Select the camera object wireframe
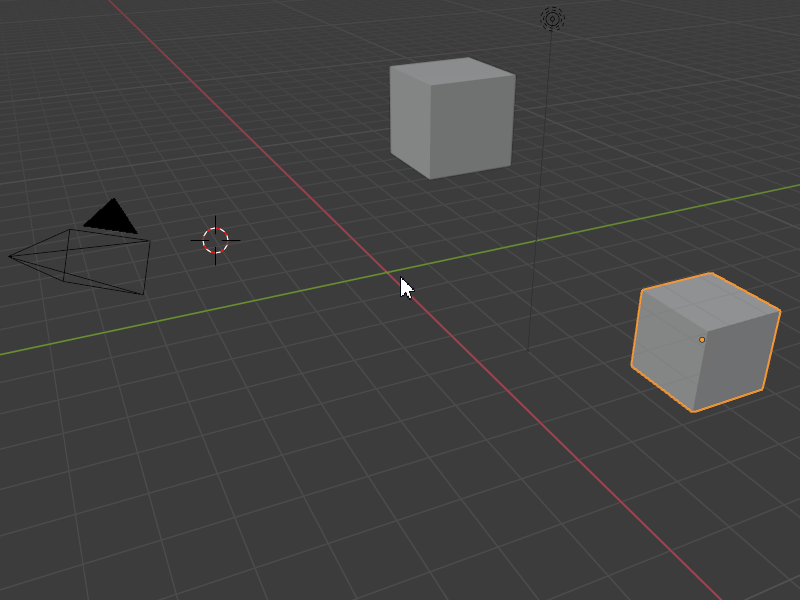This screenshot has height=600, width=800. (x=82, y=261)
